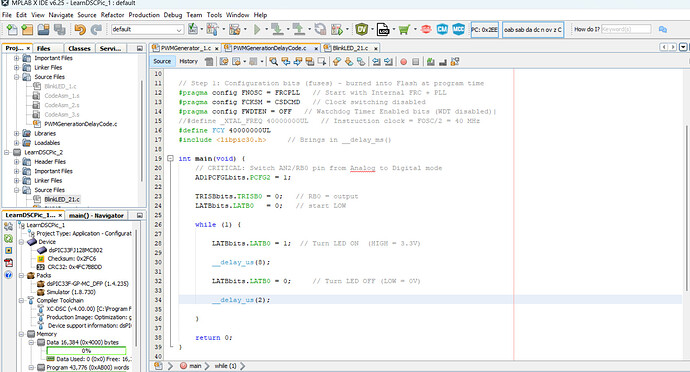Open the CM Content Manager icon

442,29
